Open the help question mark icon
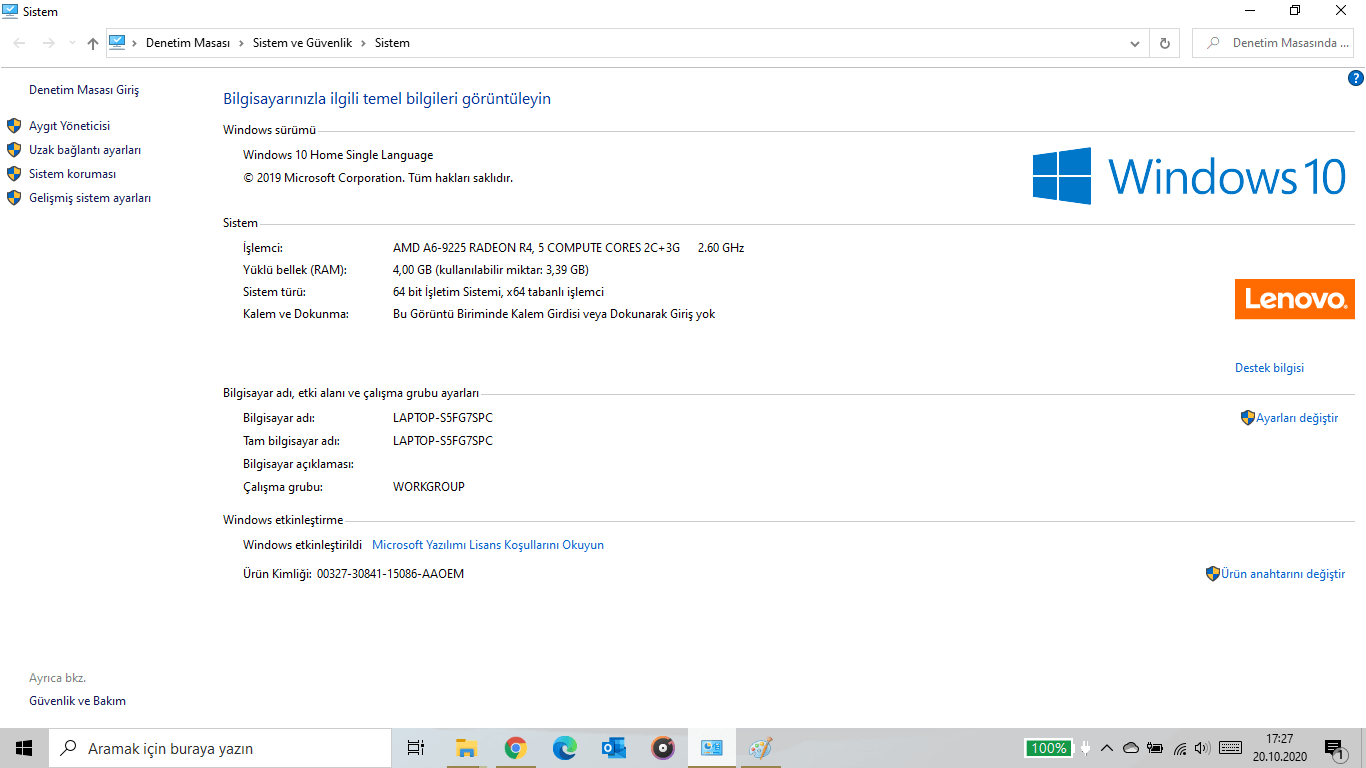This screenshot has width=1366, height=768. [1356, 78]
